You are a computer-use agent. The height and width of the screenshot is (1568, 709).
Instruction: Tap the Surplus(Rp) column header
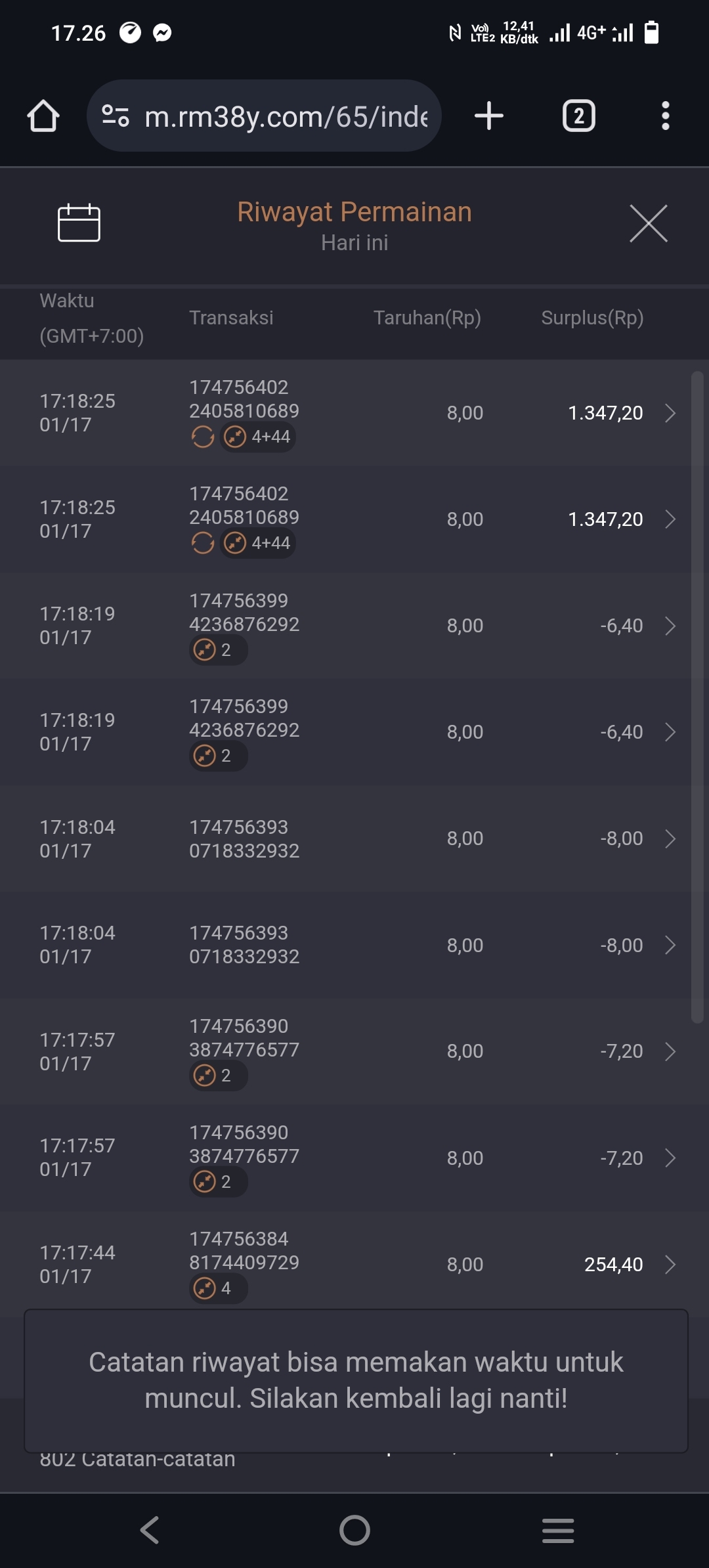point(592,318)
